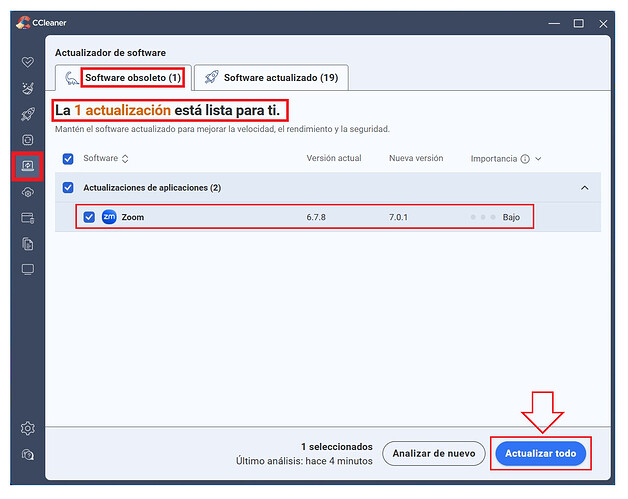Click the Versión actual column header
Image resolution: width=628 pixels, height=499 pixels.
(x=334, y=158)
